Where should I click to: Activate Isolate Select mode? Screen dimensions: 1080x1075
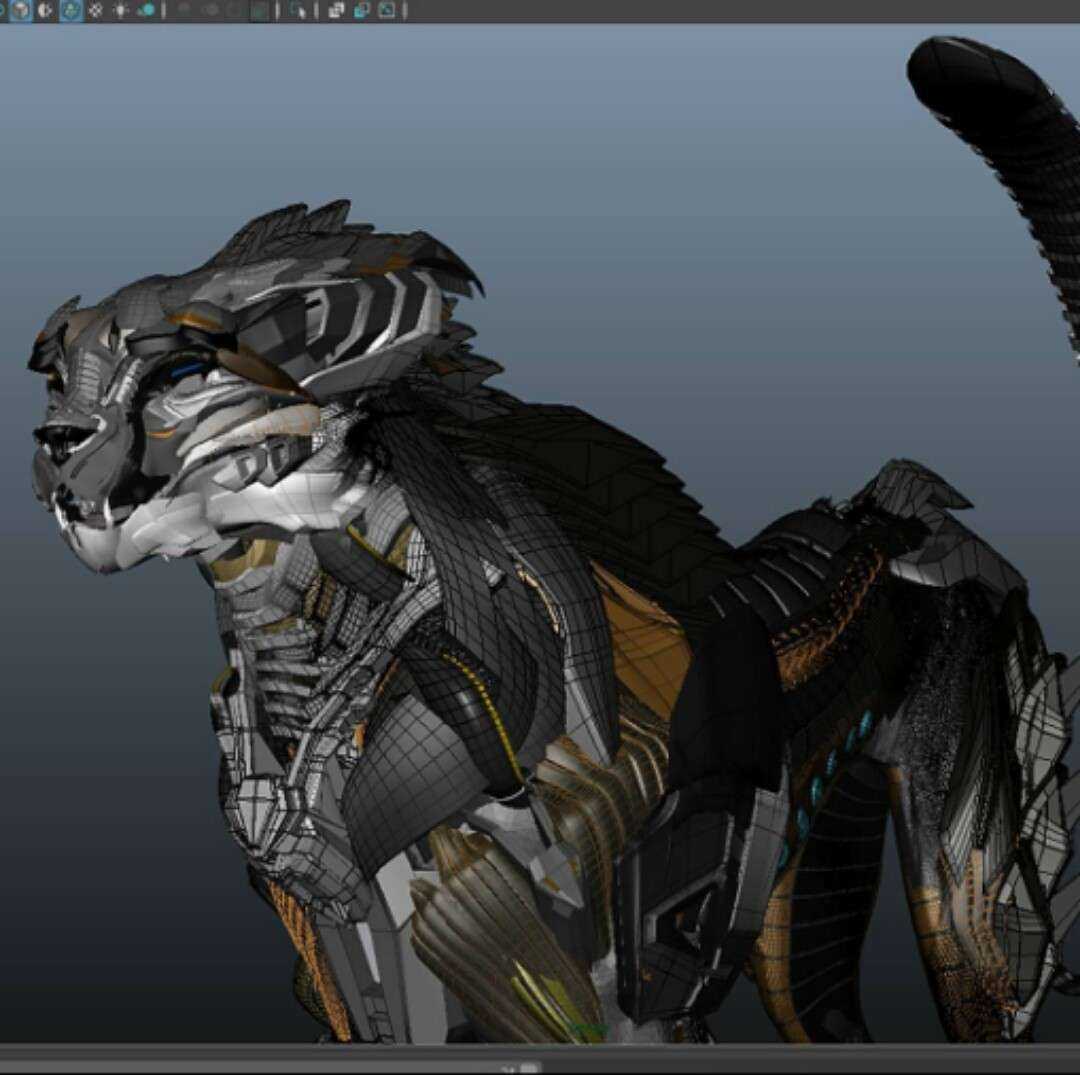pos(294,10)
